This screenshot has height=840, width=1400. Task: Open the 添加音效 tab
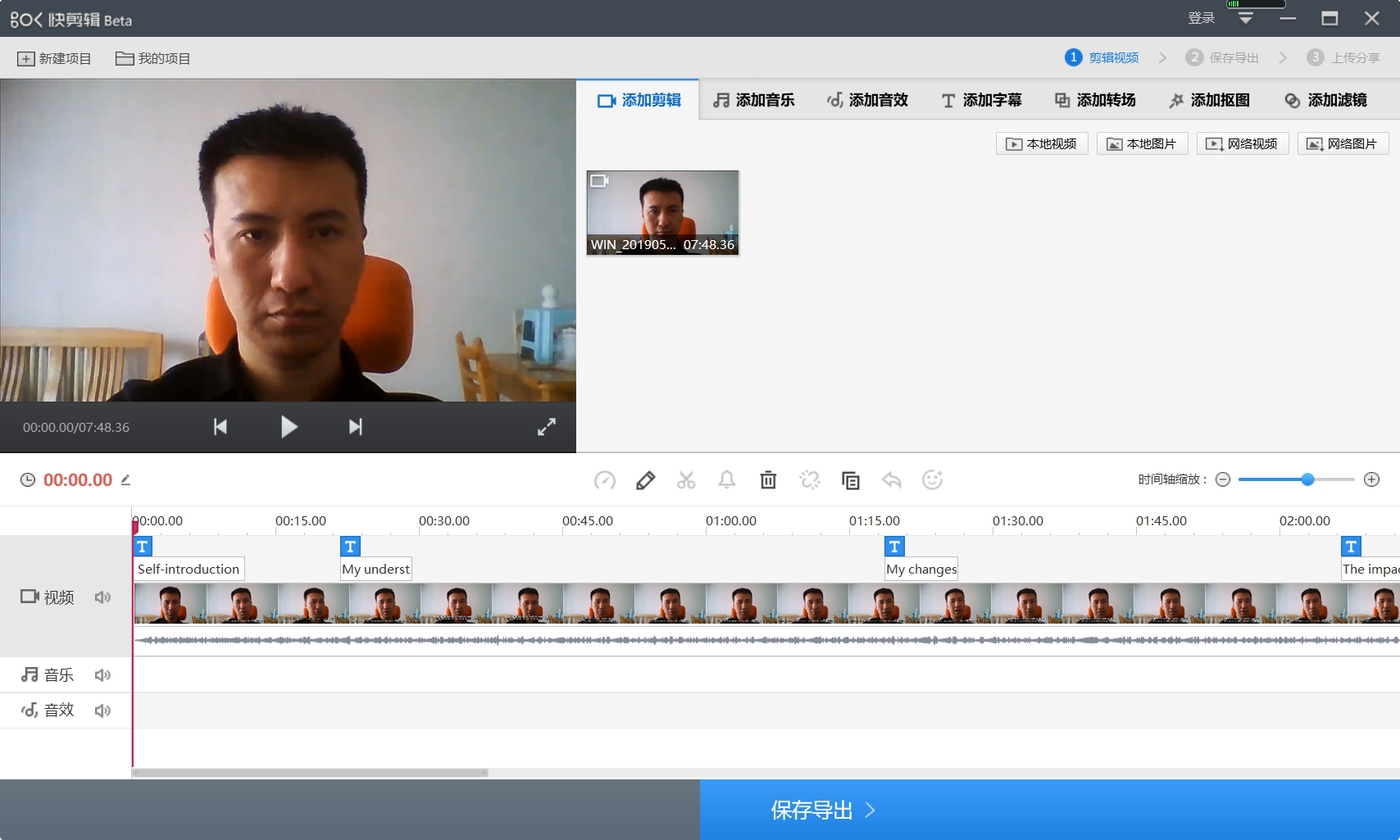pyautogui.click(x=868, y=100)
